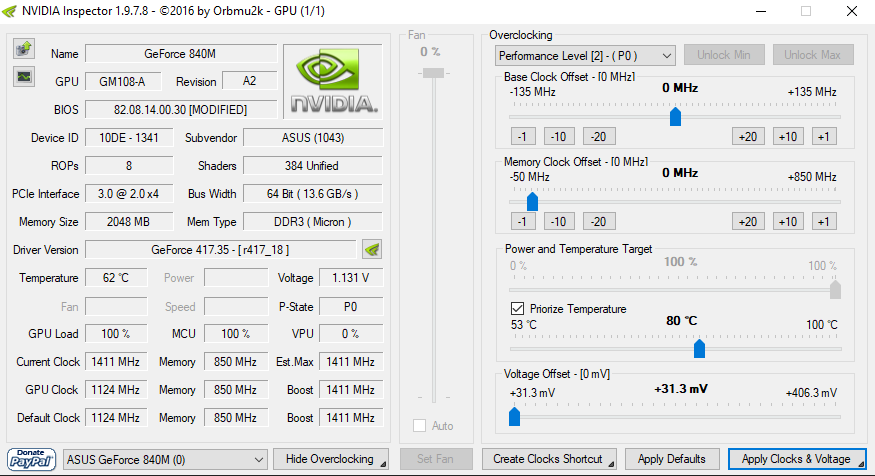Click the Default Clock 1124 MHz field
This screenshot has height=476, width=875.
coord(116,417)
